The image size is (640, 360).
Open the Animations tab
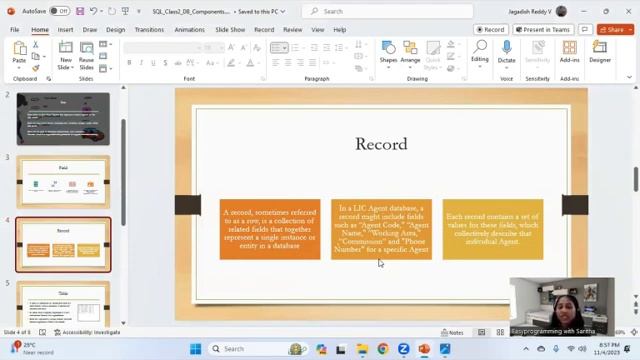pyautogui.click(x=190, y=29)
